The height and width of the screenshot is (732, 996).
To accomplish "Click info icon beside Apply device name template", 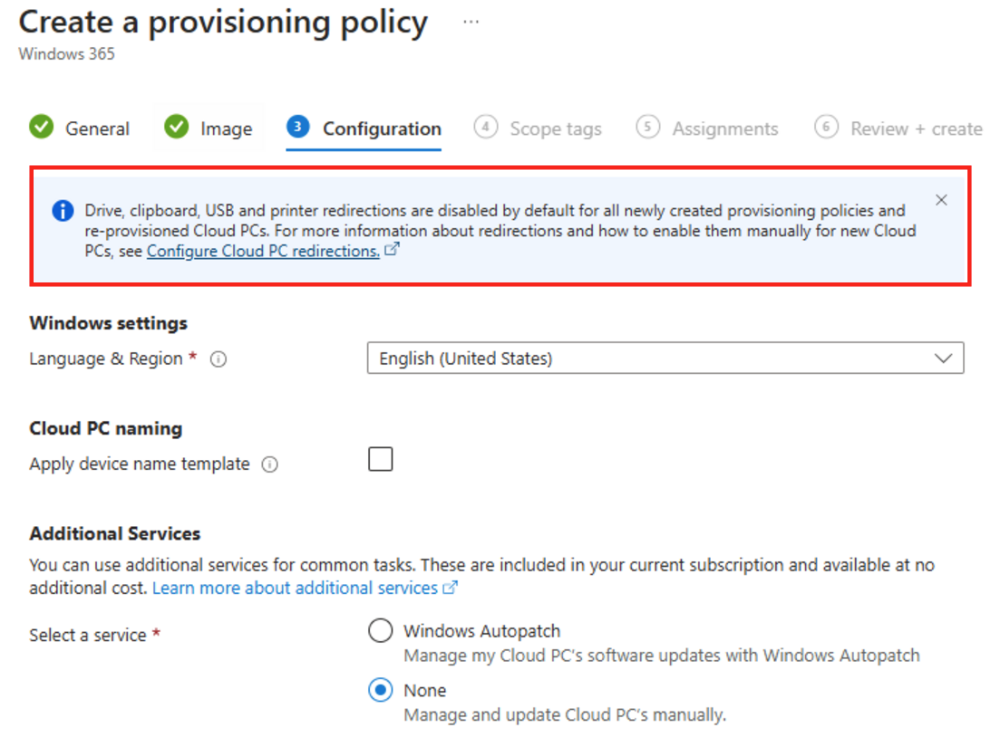I will click(269, 465).
